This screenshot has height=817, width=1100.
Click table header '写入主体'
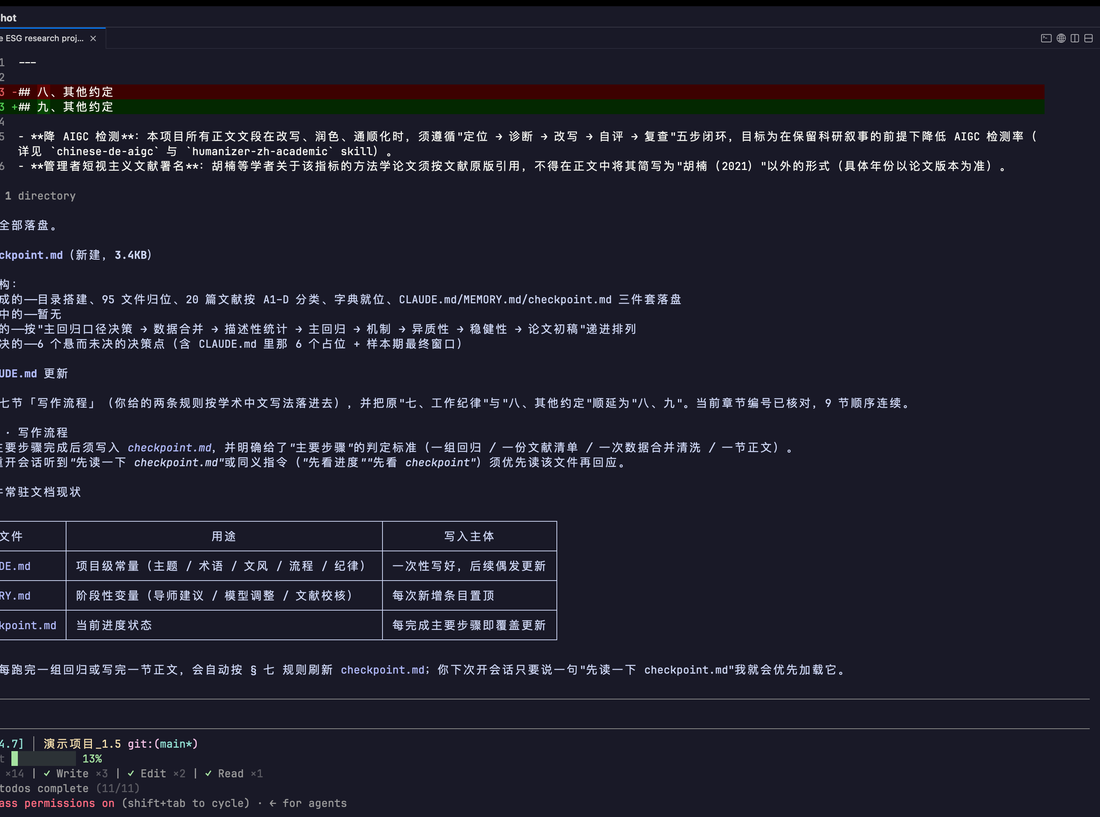coord(469,536)
